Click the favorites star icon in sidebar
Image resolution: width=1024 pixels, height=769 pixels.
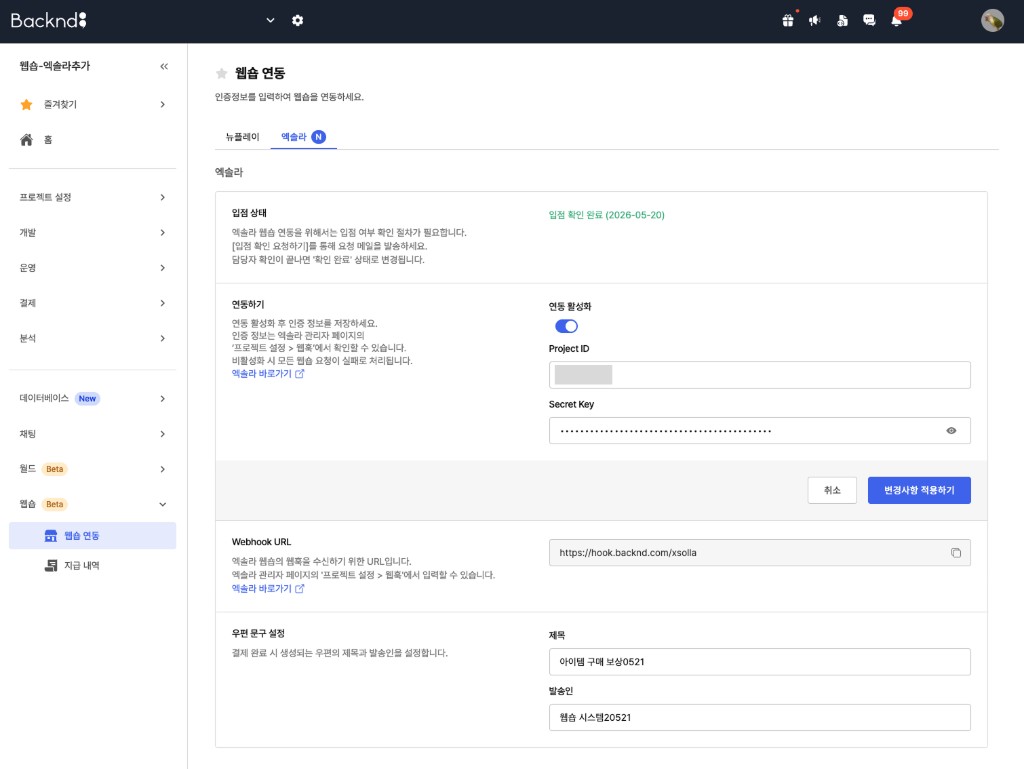pyautogui.click(x=26, y=104)
